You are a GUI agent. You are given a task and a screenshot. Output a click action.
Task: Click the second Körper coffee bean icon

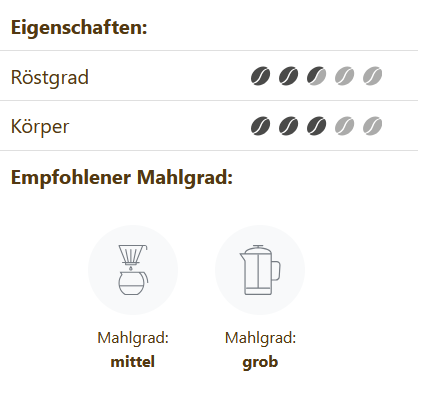point(288,126)
